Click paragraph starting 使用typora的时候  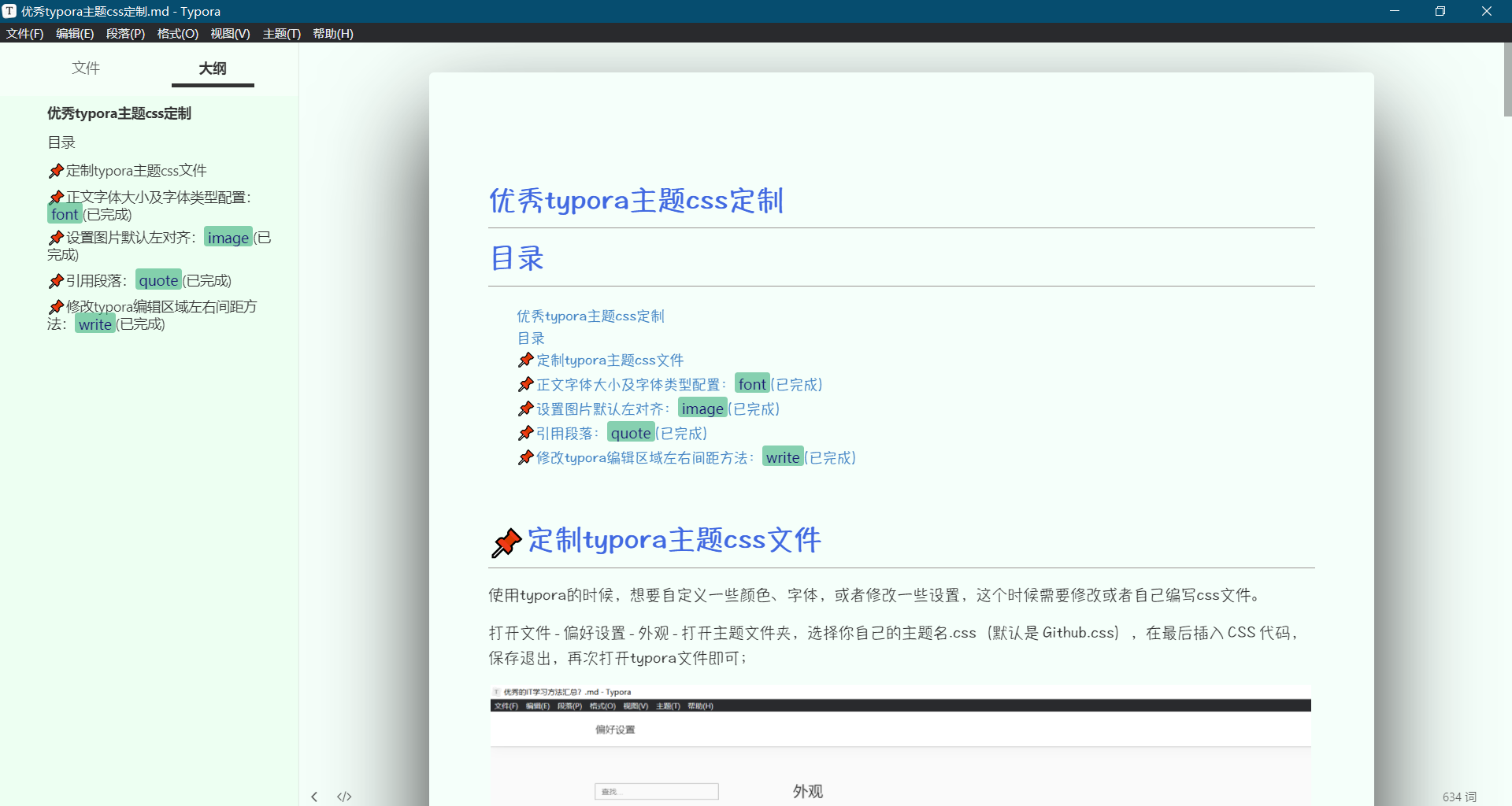coord(876,595)
